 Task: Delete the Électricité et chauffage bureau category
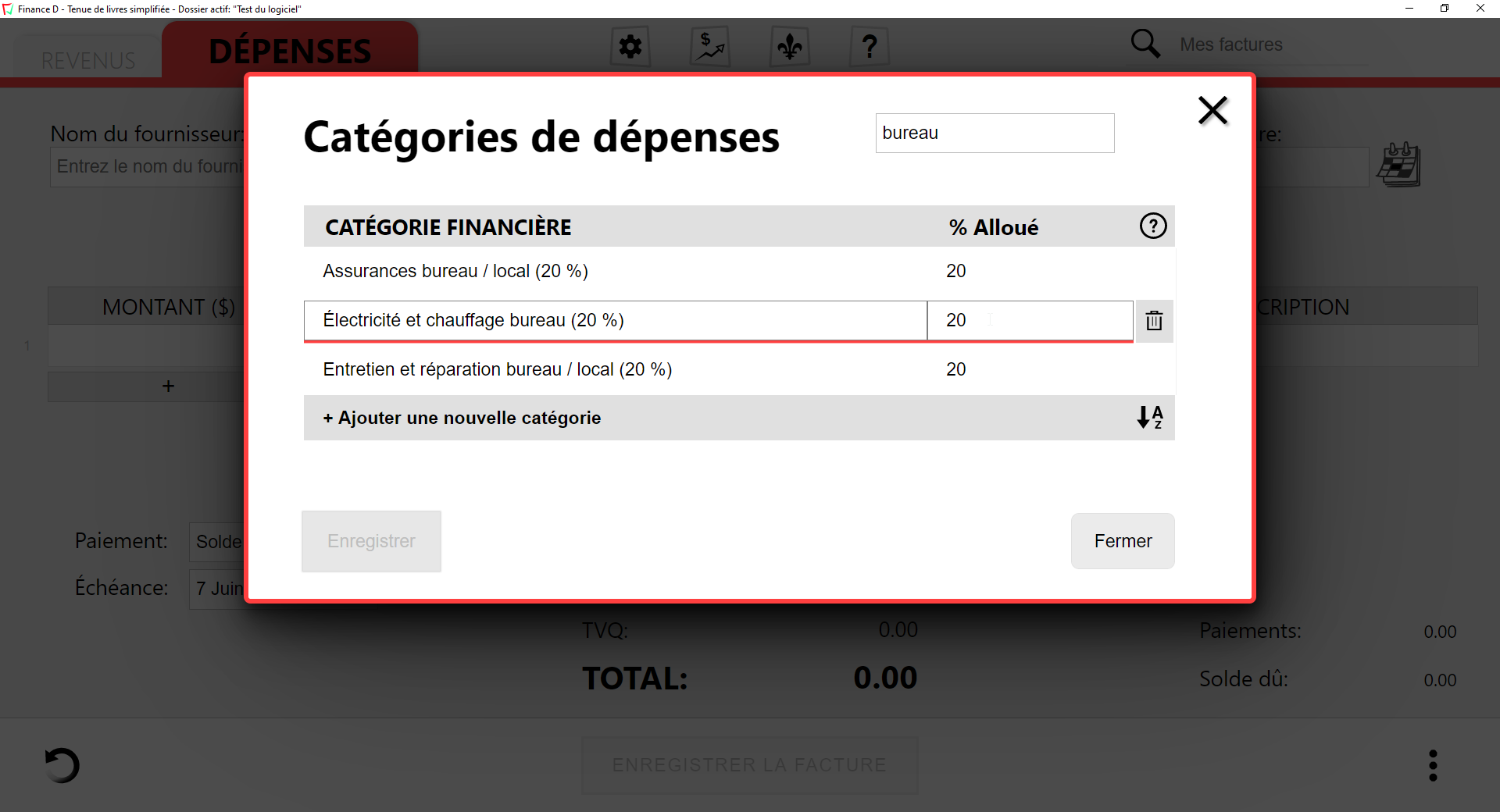click(1154, 320)
